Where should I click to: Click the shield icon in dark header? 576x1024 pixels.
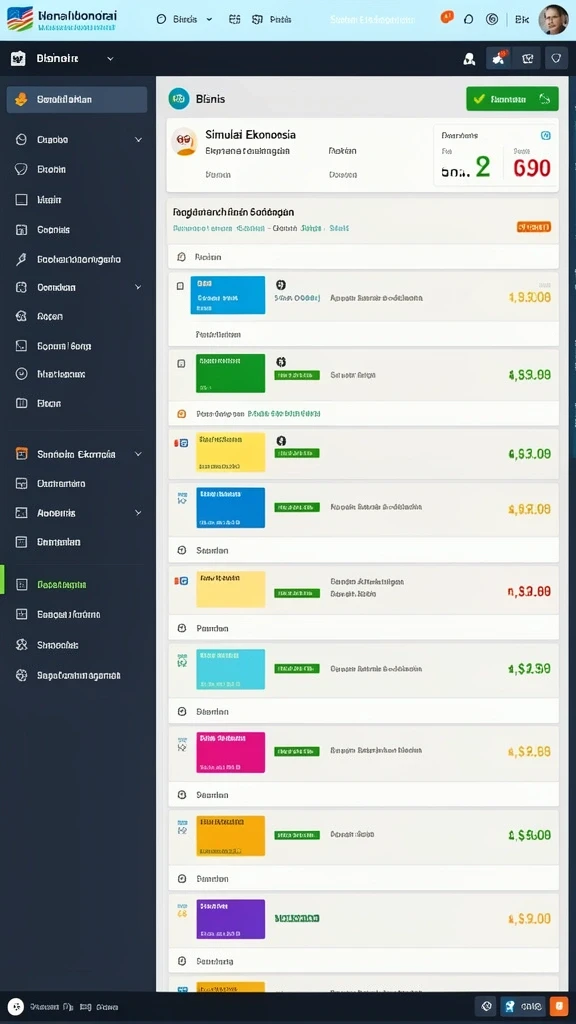tap(556, 59)
